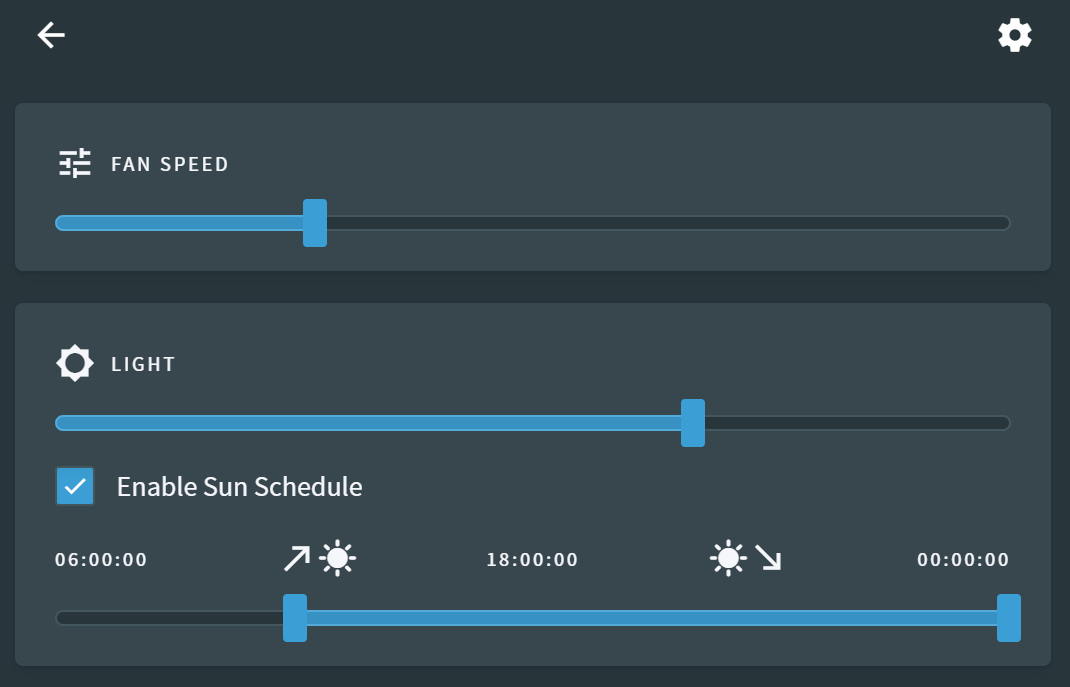This screenshot has width=1070, height=687.
Task: Click the unfilled end of fan speed track
Action: point(990,223)
